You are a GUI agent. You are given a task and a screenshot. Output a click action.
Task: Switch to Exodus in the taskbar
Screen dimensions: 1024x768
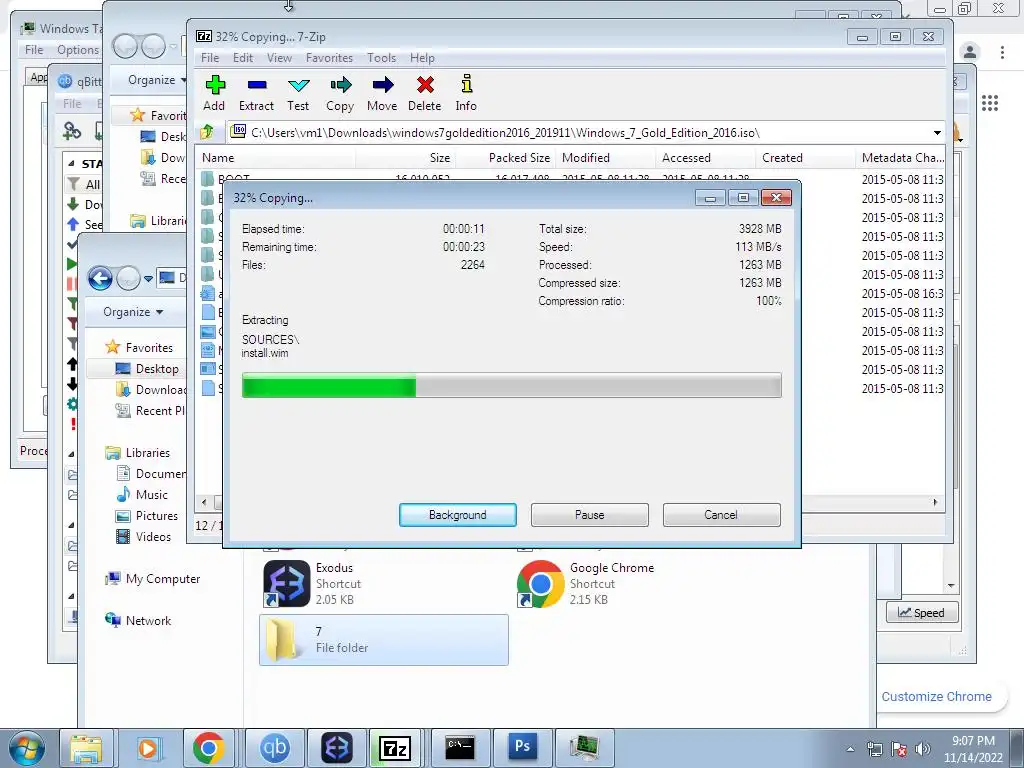[337, 748]
